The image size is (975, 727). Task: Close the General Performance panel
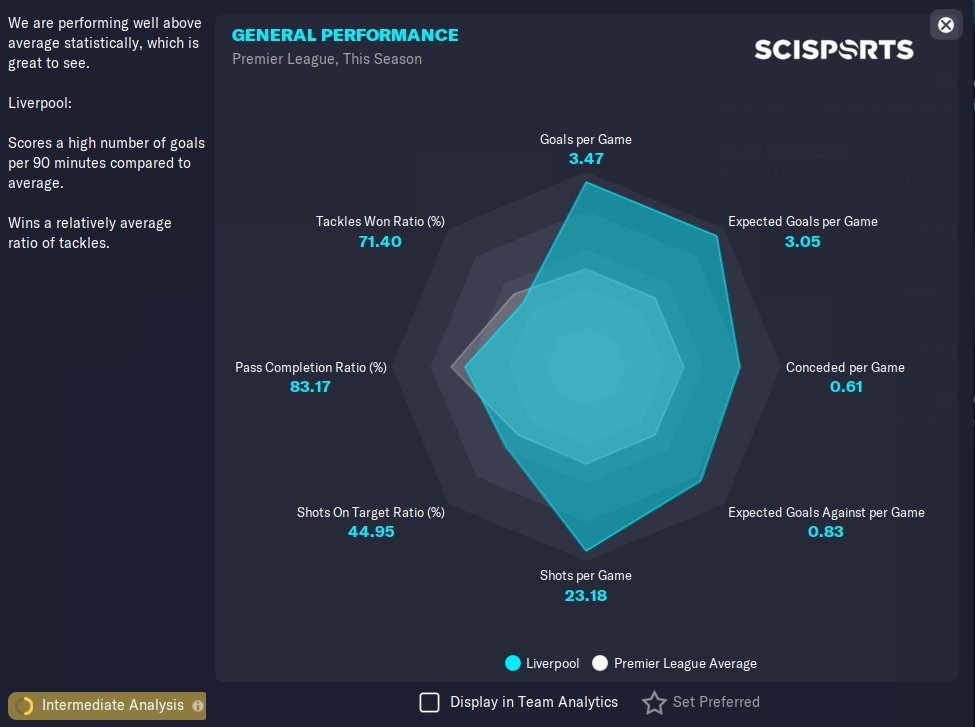click(x=945, y=25)
